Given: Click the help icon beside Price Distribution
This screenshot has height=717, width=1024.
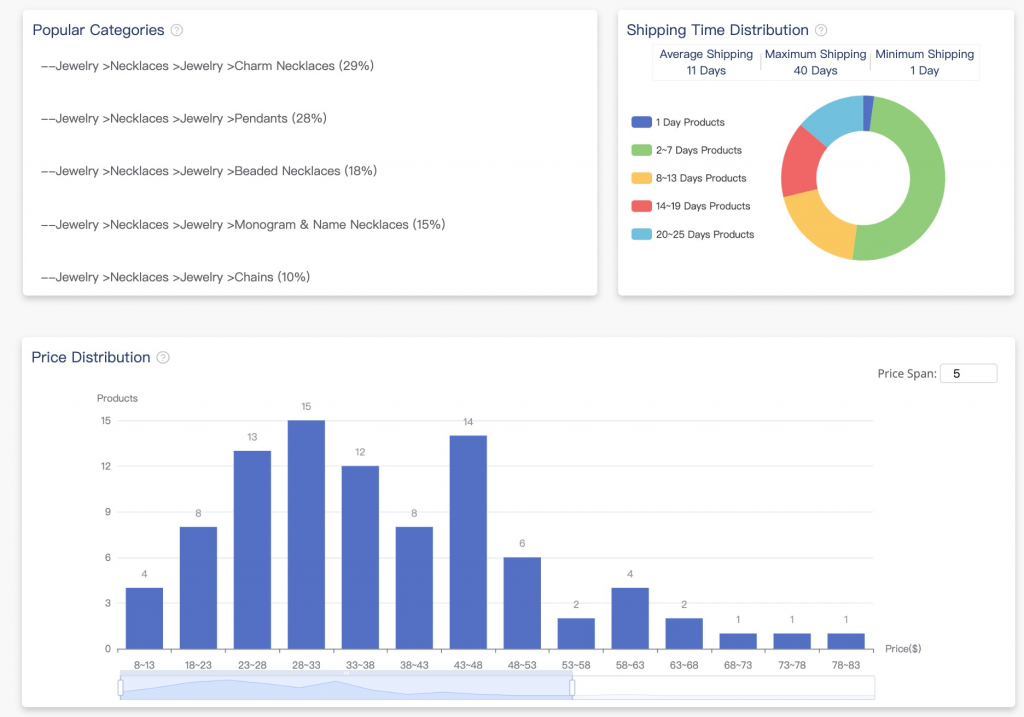Looking at the screenshot, I should coord(163,358).
